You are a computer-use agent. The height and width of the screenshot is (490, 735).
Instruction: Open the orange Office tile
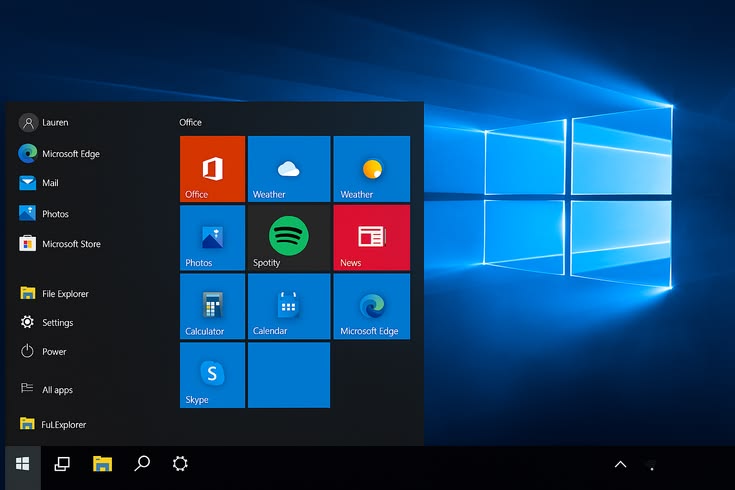pyautogui.click(x=212, y=169)
